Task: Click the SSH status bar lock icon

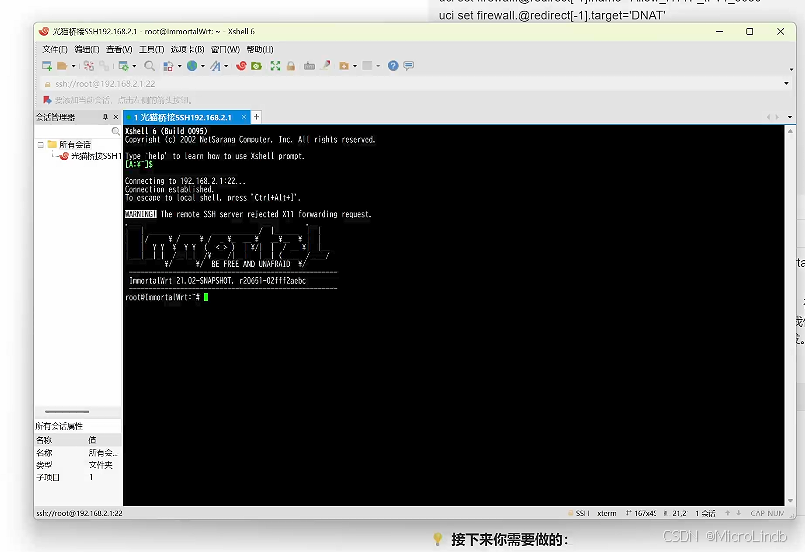Action: pos(570,513)
